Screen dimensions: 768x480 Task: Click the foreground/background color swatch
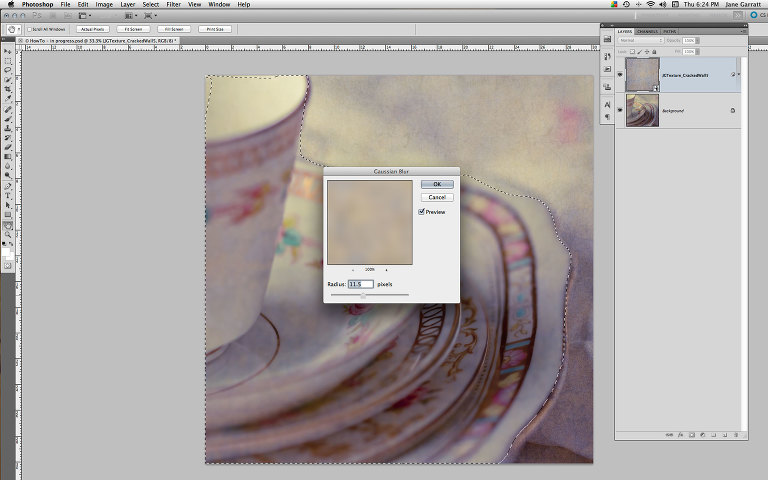coord(7,253)
